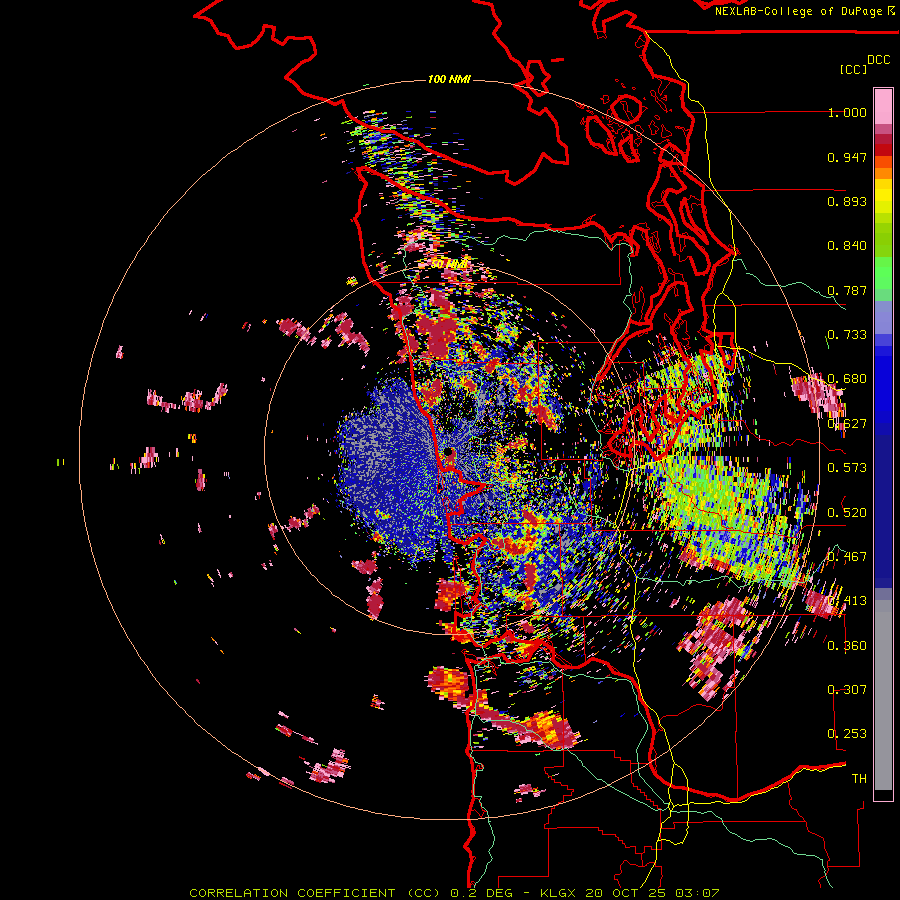Viewport: 900px width, 900px height.
Task: Click the 50 NMI range ring label
Action: (x=449, y=265)
